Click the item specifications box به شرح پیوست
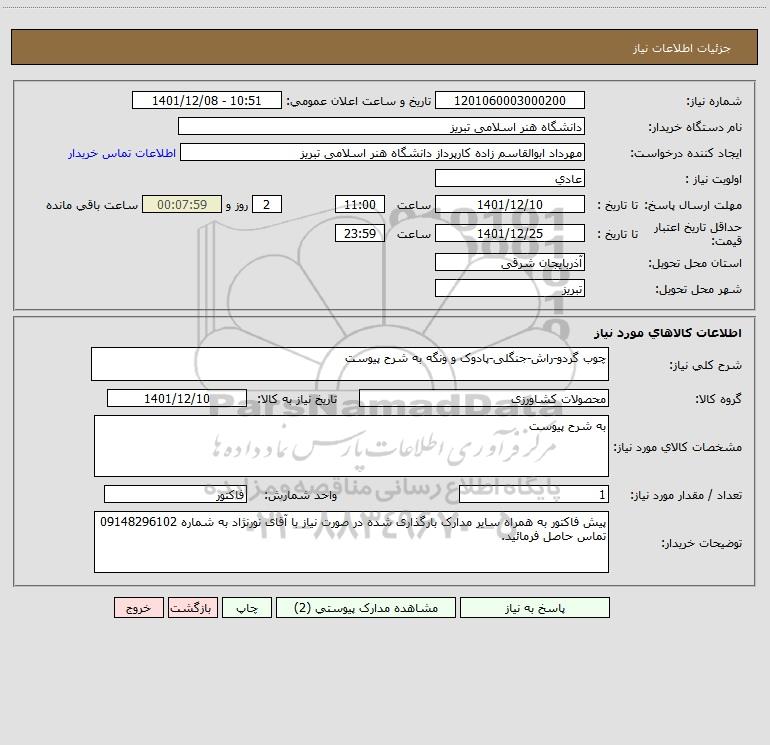Image resolution: width=770 pixels, height=745 pixels. click(x=351, y=446)
